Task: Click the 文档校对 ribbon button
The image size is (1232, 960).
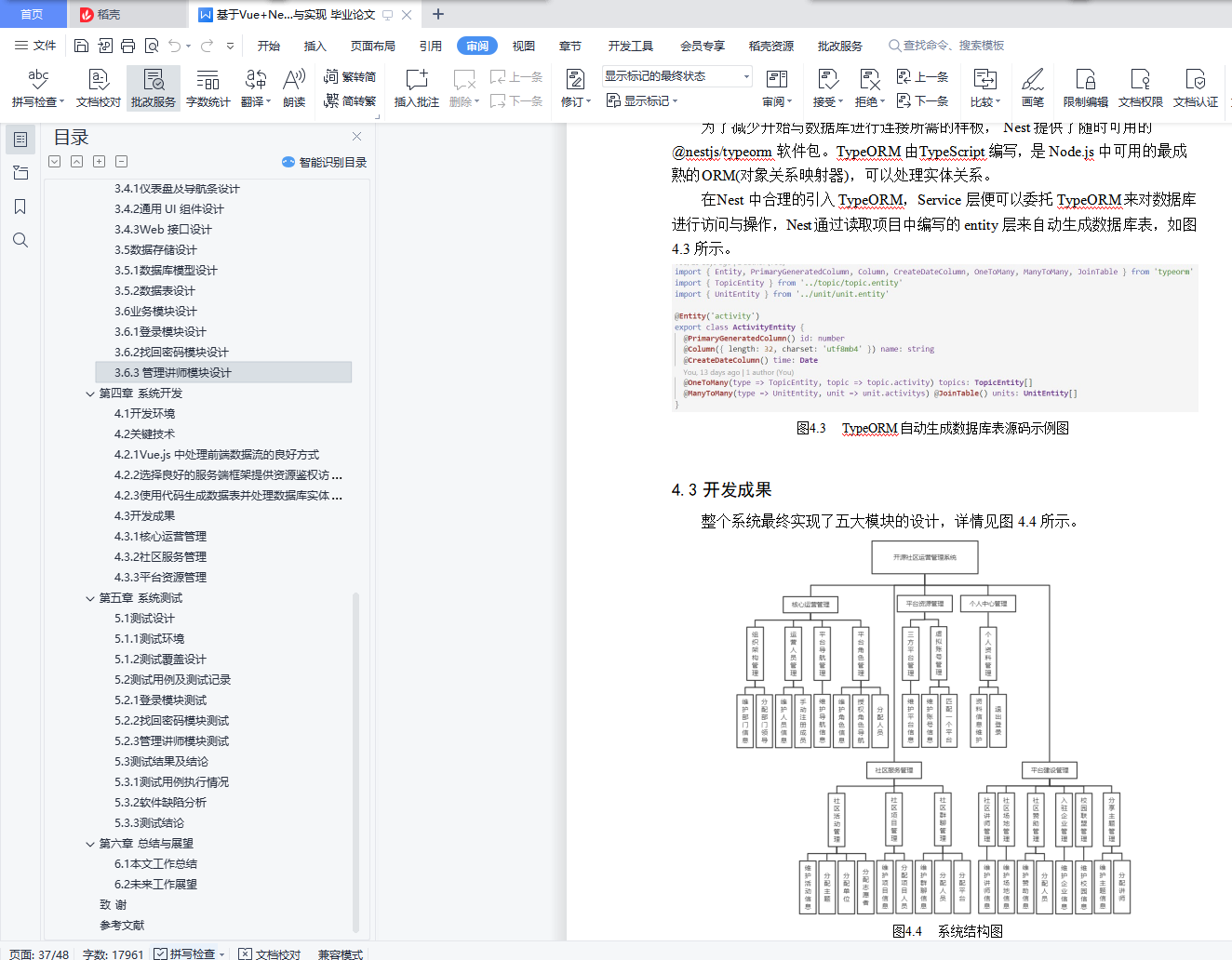Action: pos(99,88)
